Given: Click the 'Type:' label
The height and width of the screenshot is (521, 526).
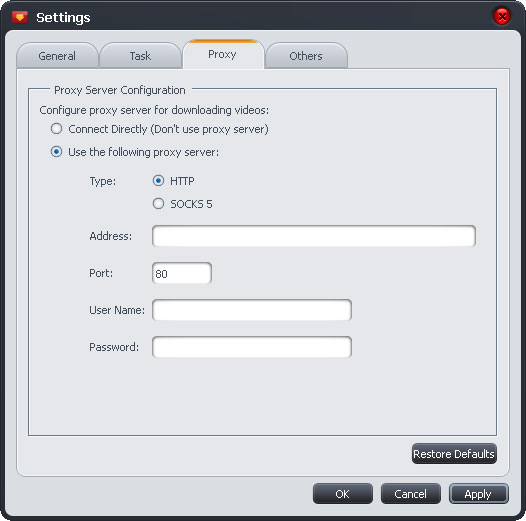Looking at the screenshot, I should [x=103, y=181].
